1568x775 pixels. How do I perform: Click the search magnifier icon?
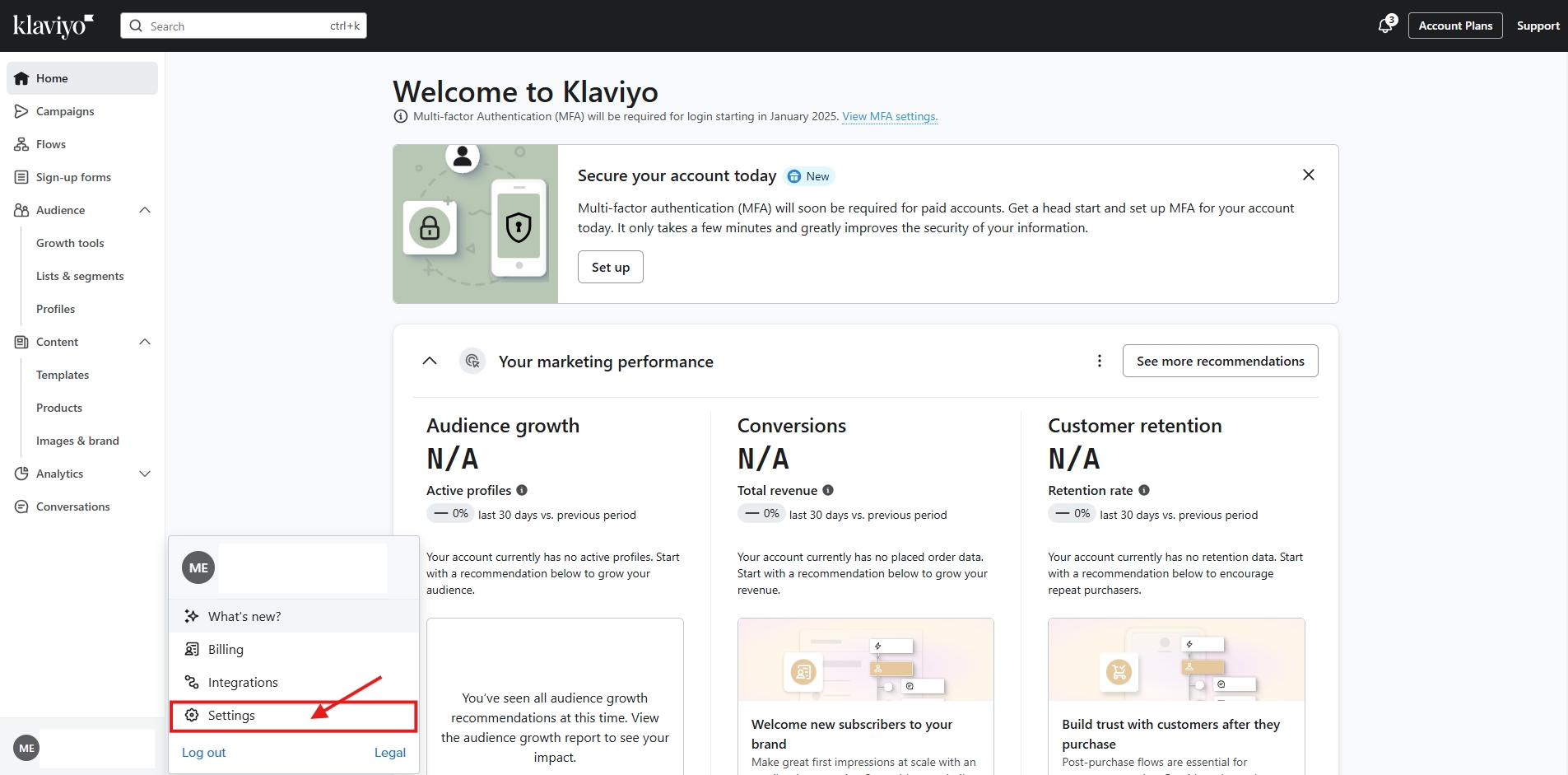click(136, 26)
